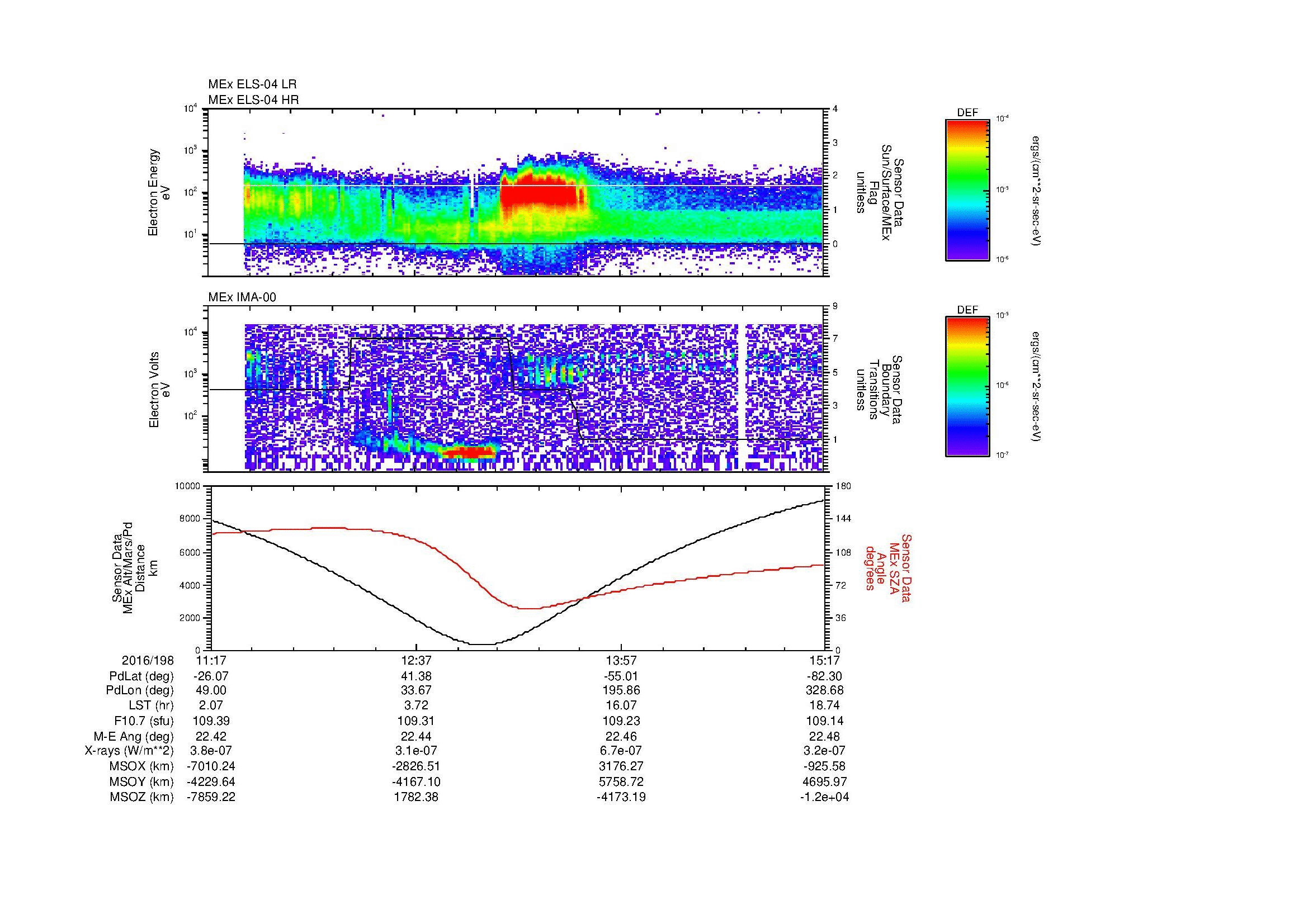
Task: Click the M-E Ang value '22.44'
Action: click(417, 736)
